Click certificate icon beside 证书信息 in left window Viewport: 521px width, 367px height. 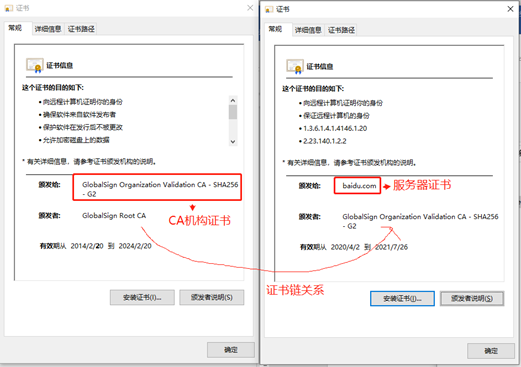tap(35, 65)
